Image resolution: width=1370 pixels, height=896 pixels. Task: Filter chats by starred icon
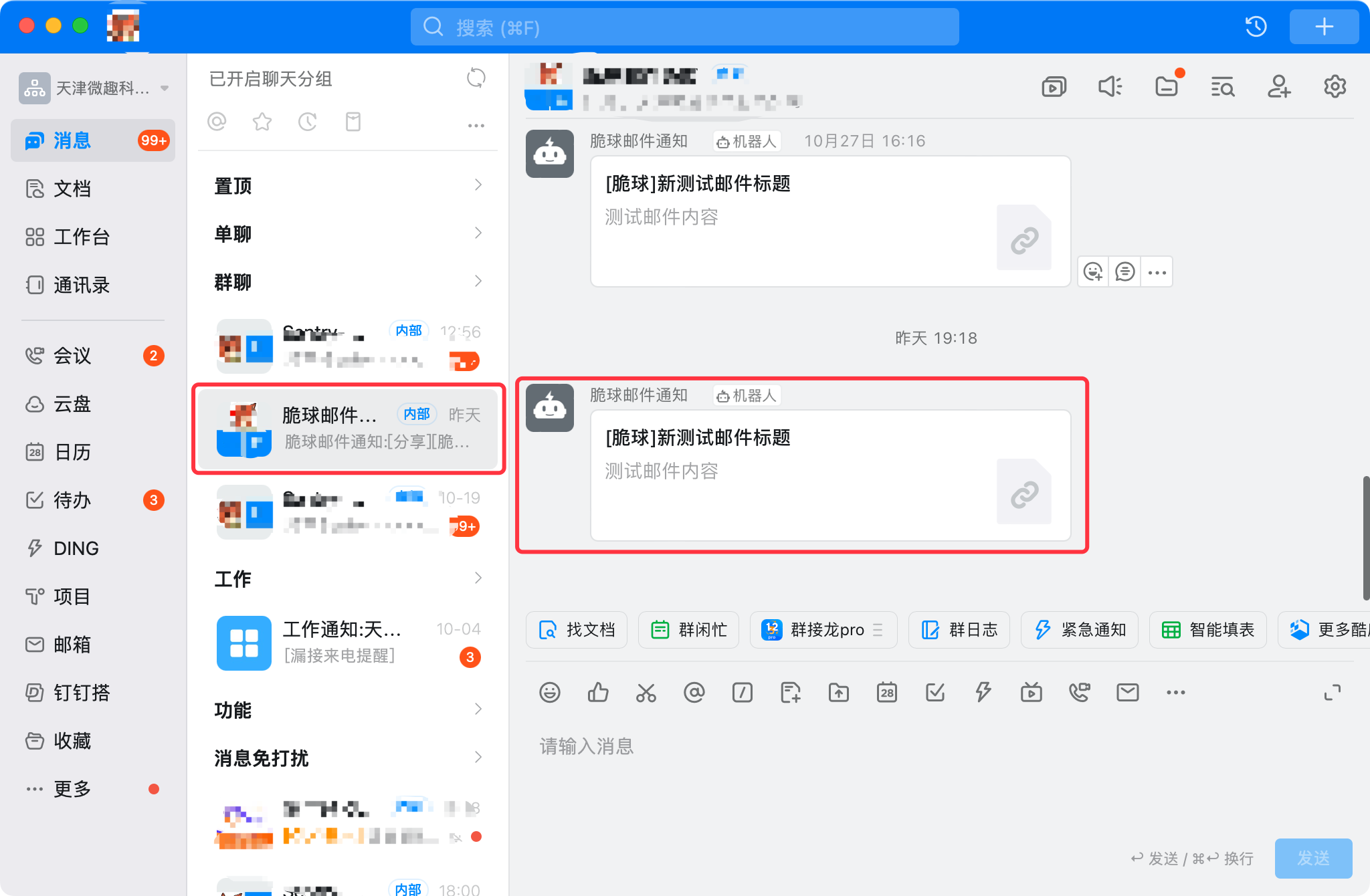pos(262,122)
